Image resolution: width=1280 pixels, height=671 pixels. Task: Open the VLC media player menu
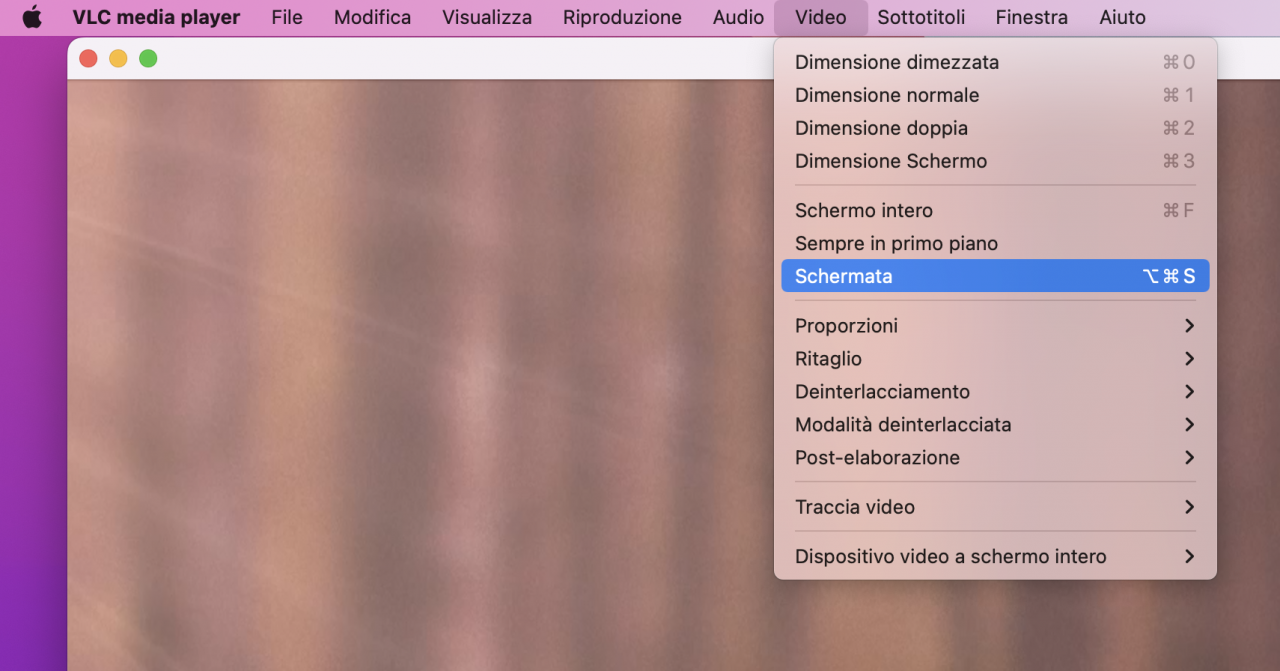(x=156, y=17)
